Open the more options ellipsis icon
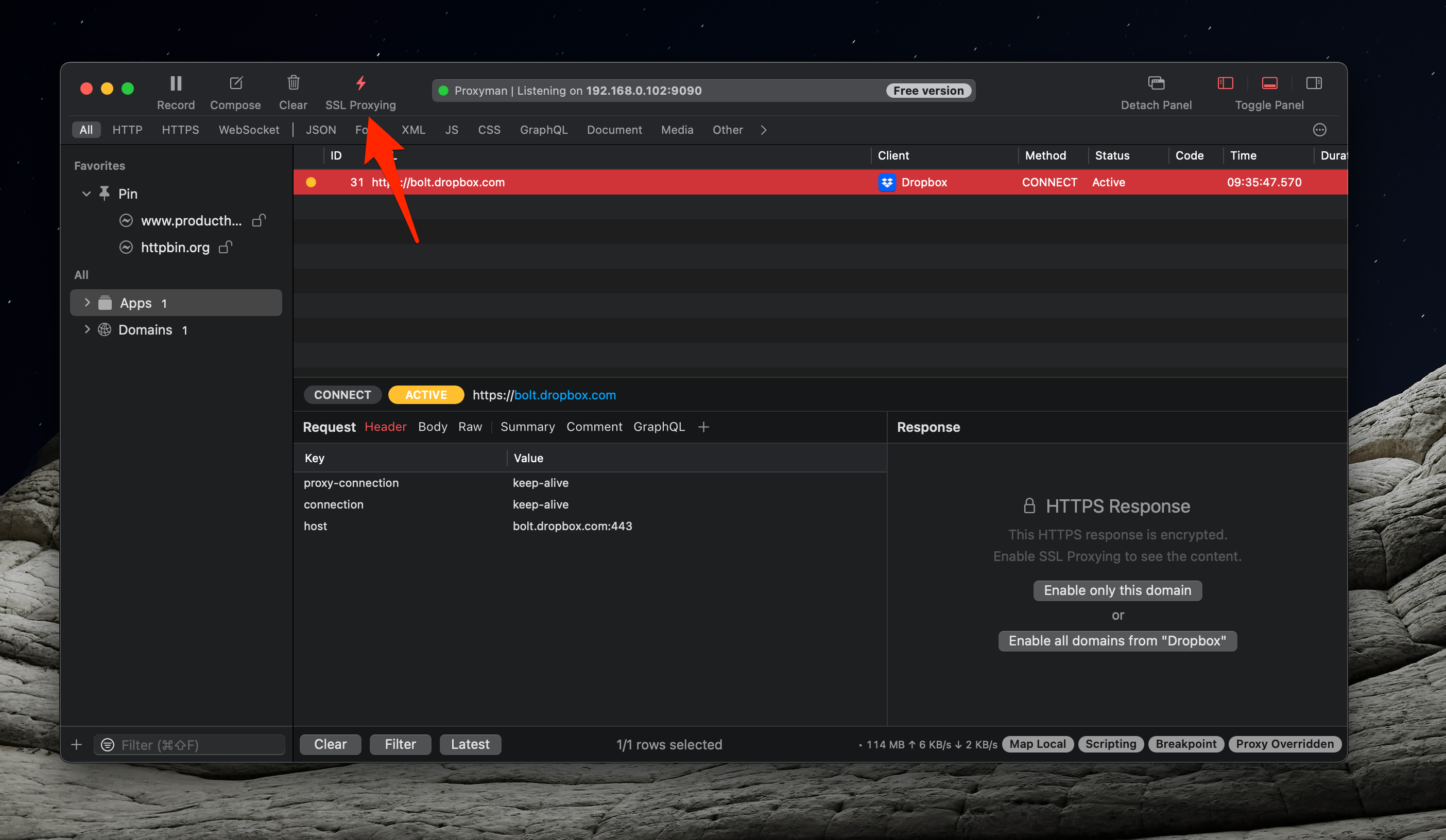 [x=1319, y=130]
